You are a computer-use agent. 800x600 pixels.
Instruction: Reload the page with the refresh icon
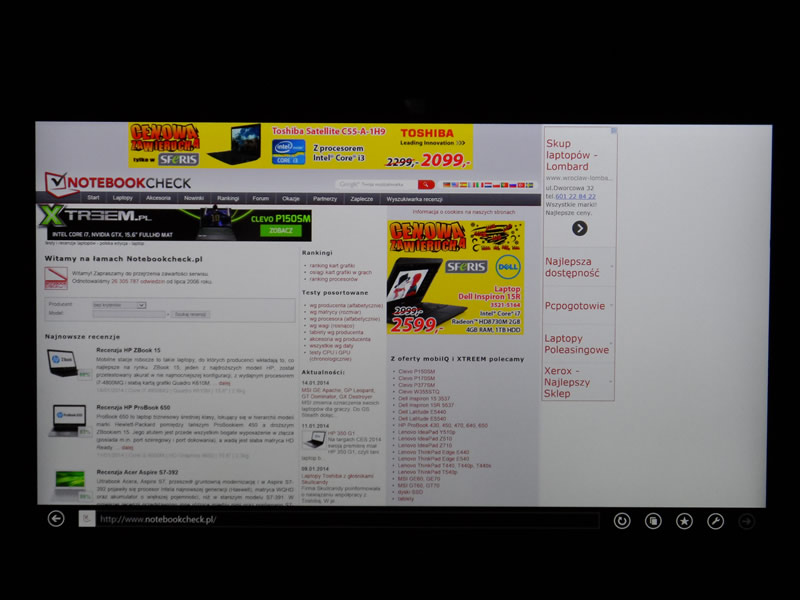[621, 520]
